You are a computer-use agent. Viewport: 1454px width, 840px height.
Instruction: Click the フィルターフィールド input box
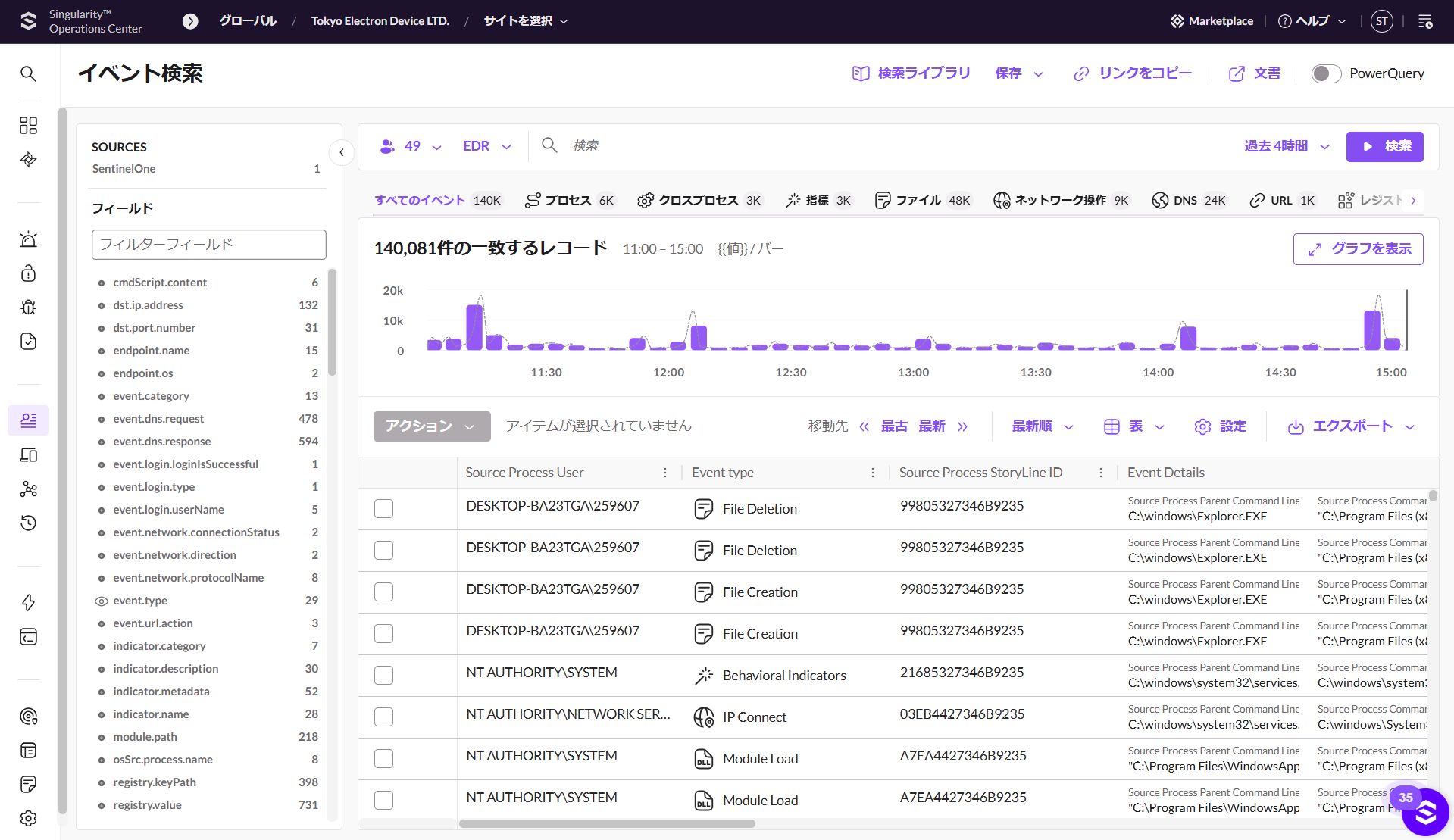click(209, 245)
